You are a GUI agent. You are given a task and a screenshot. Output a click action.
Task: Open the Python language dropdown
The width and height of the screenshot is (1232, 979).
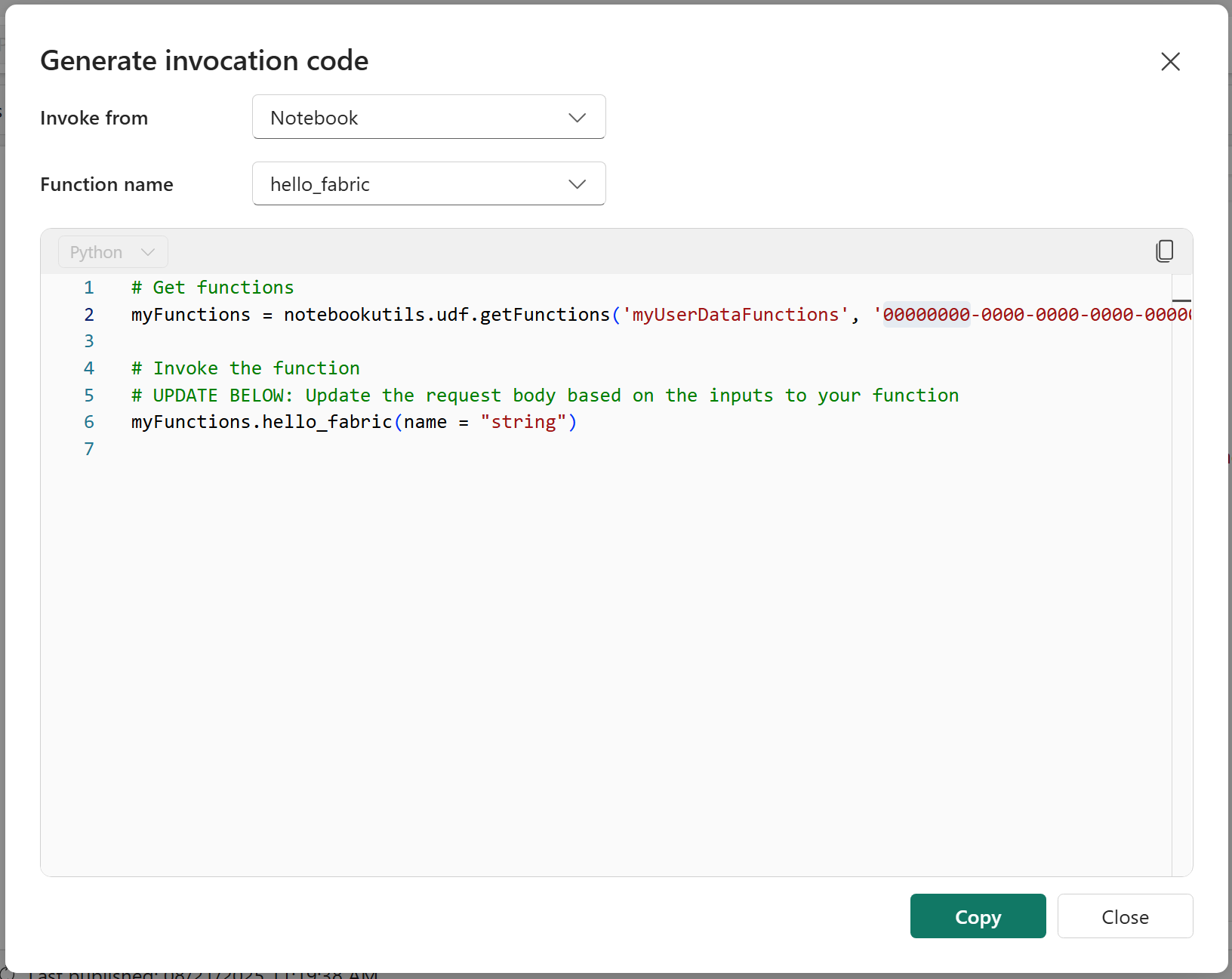(x=113, y=252)
